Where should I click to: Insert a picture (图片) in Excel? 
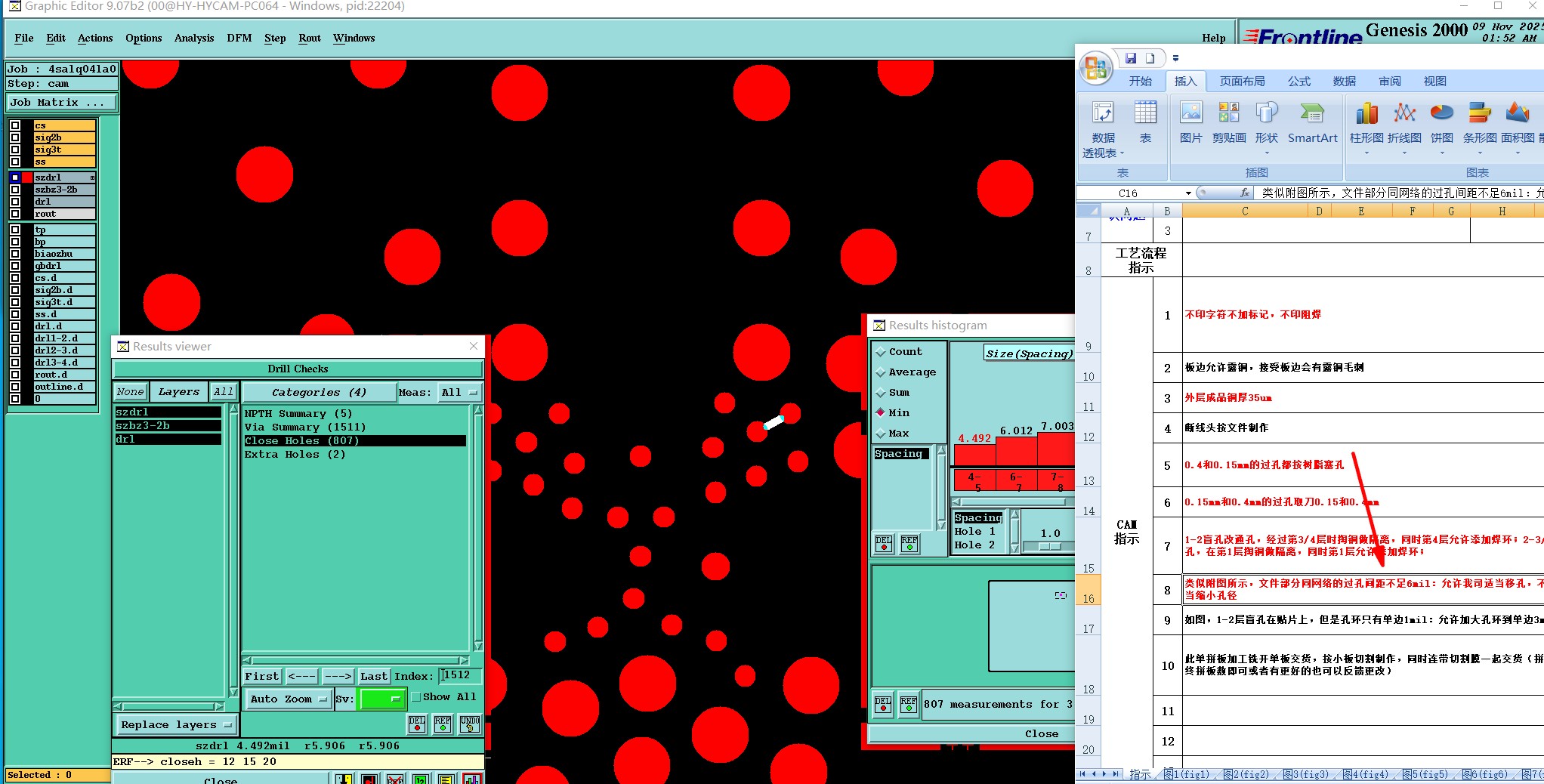click(x=1191, y=122)
